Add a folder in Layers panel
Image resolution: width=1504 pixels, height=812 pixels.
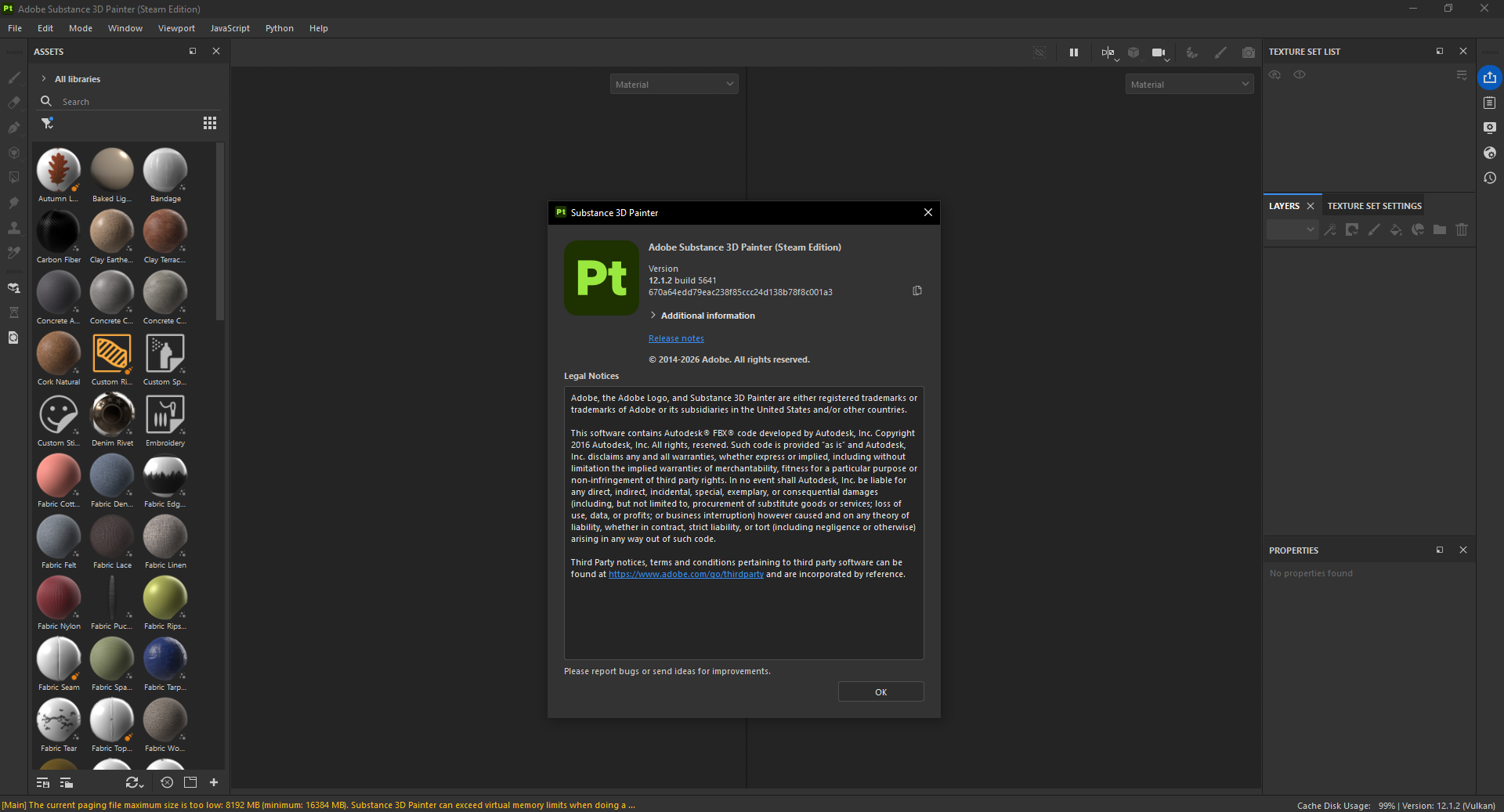tap(1440, 229)
